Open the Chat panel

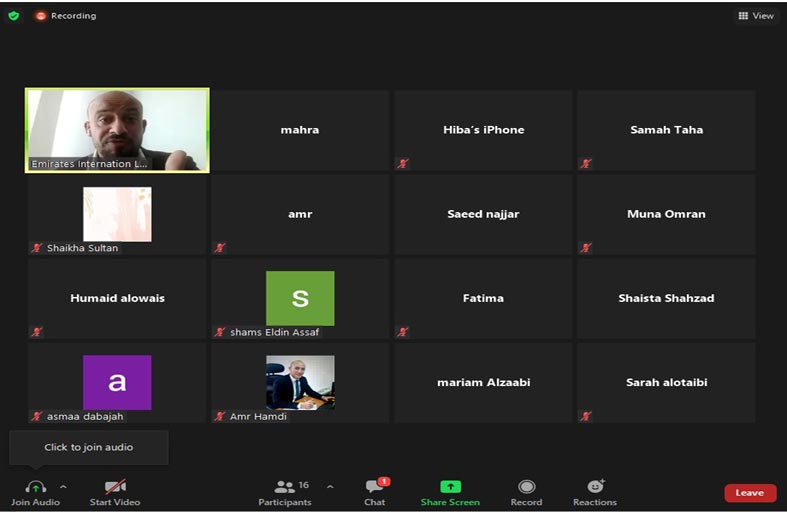click(375, 487)
